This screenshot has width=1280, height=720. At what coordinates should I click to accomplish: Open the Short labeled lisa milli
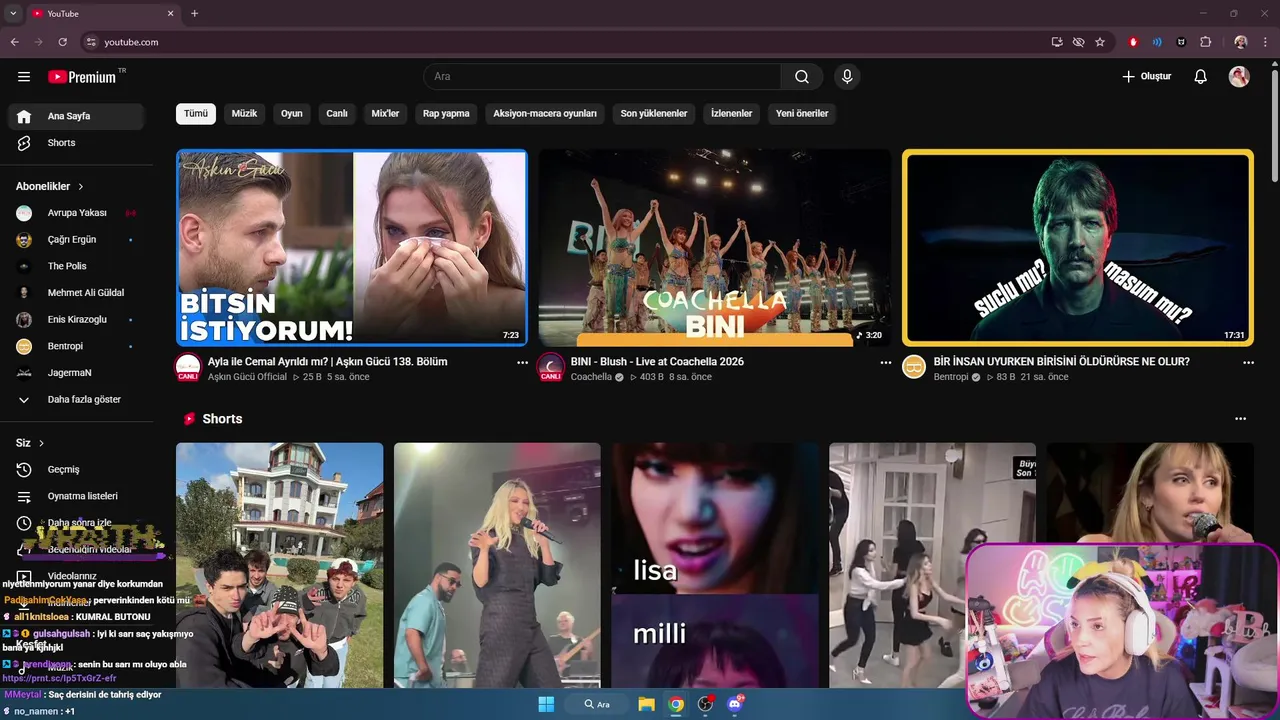715,565
